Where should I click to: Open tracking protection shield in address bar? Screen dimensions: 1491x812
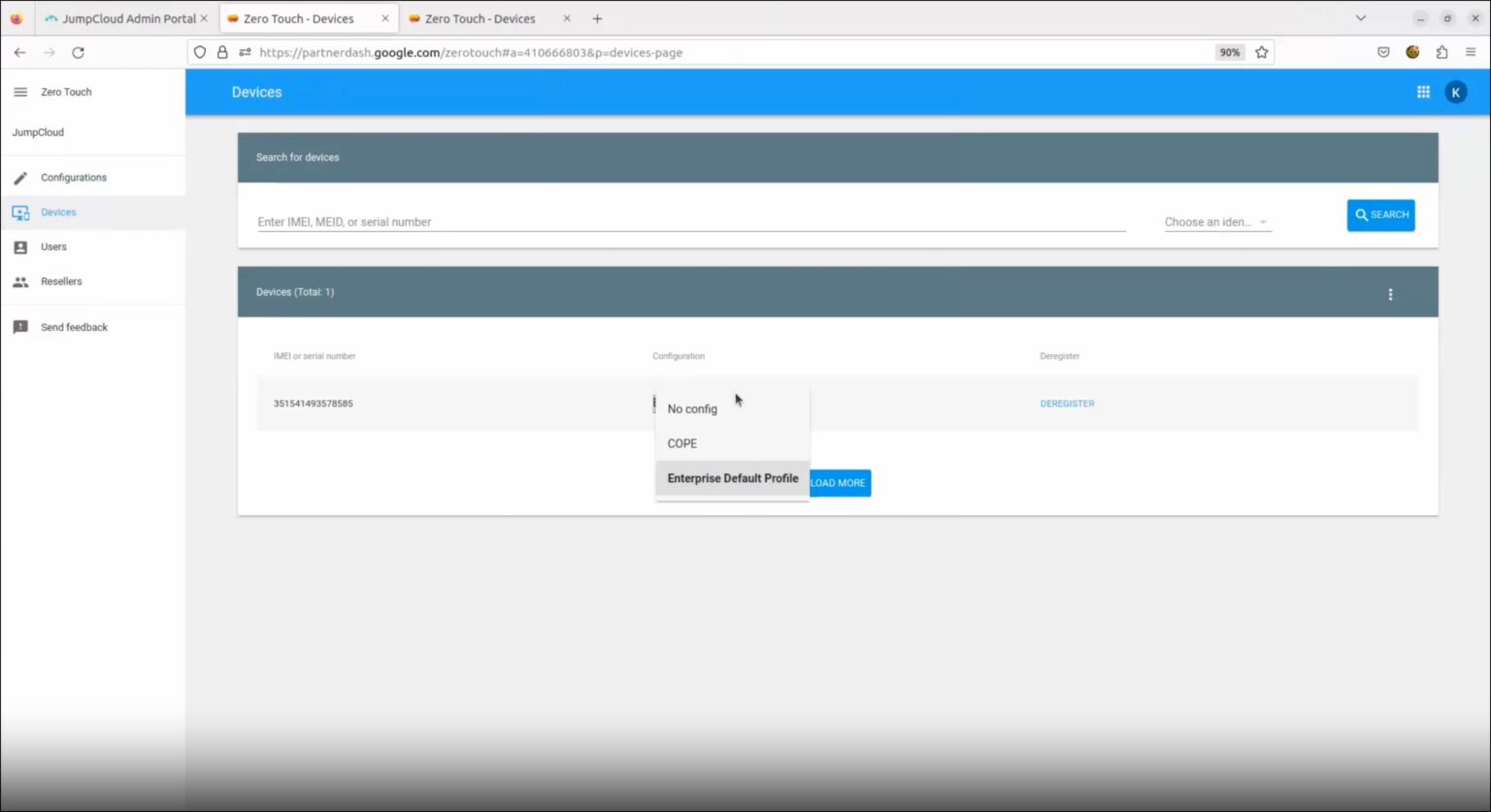[x=199, y=52]
